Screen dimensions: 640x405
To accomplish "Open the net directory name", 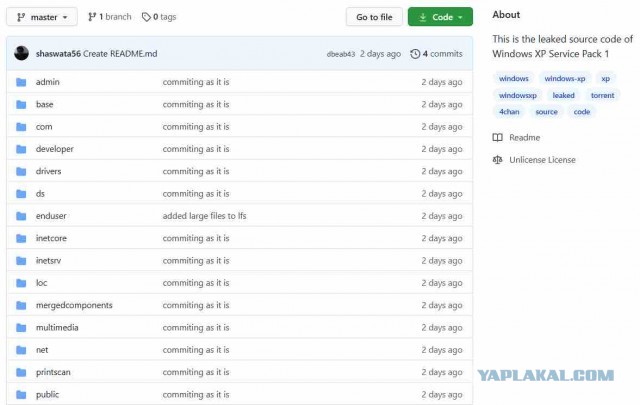I will tap(42, 350).
